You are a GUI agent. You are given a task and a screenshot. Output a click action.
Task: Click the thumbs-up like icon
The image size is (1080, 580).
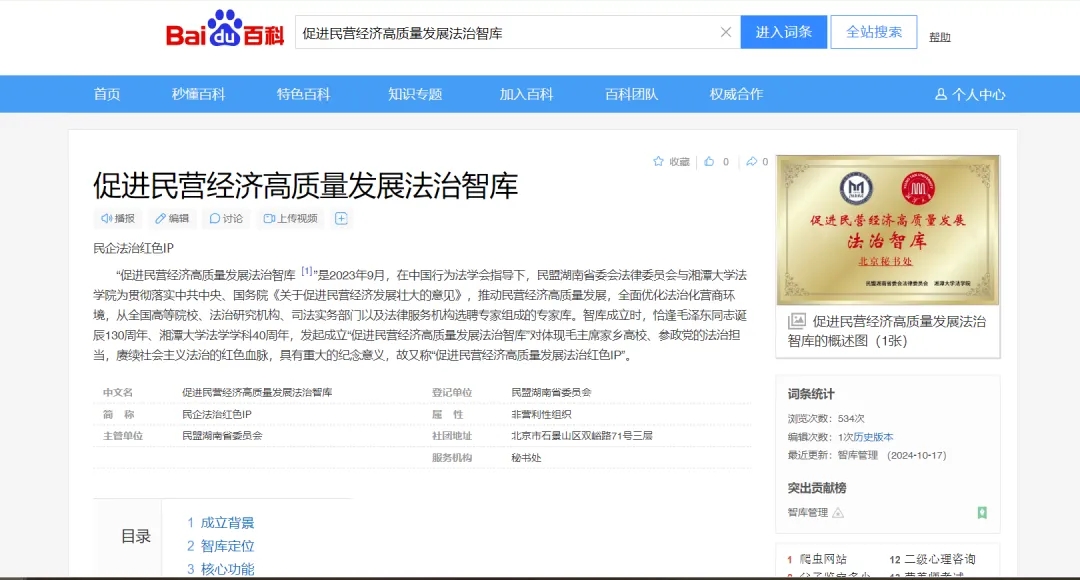(709, 161)
